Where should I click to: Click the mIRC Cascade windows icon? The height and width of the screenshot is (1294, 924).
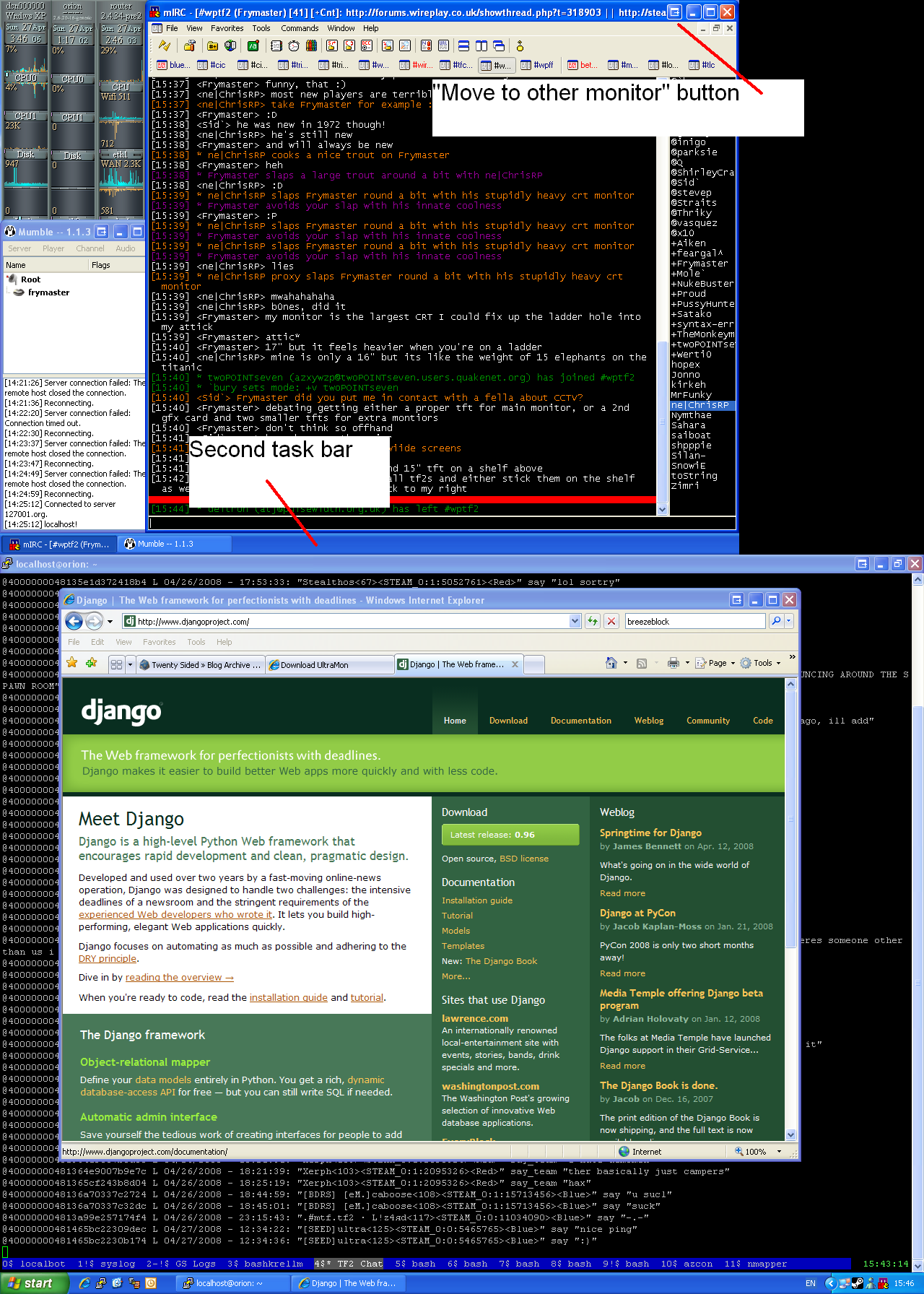pyautogui.click(x=498, y=46)
